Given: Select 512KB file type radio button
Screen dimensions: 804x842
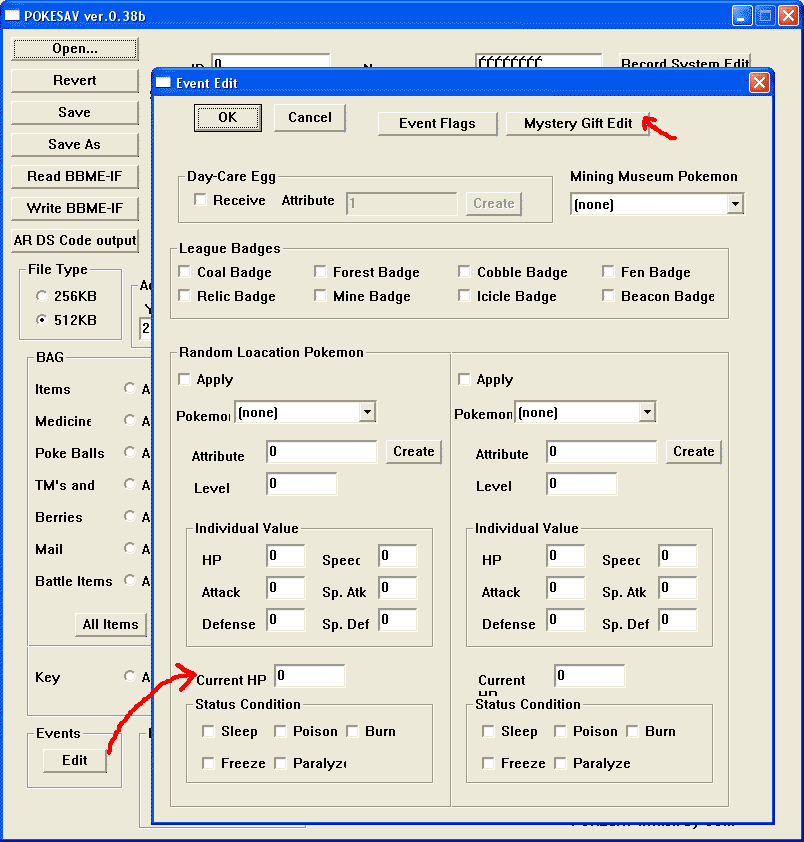Looking at the screenshot, I should (x=41, y=320).
